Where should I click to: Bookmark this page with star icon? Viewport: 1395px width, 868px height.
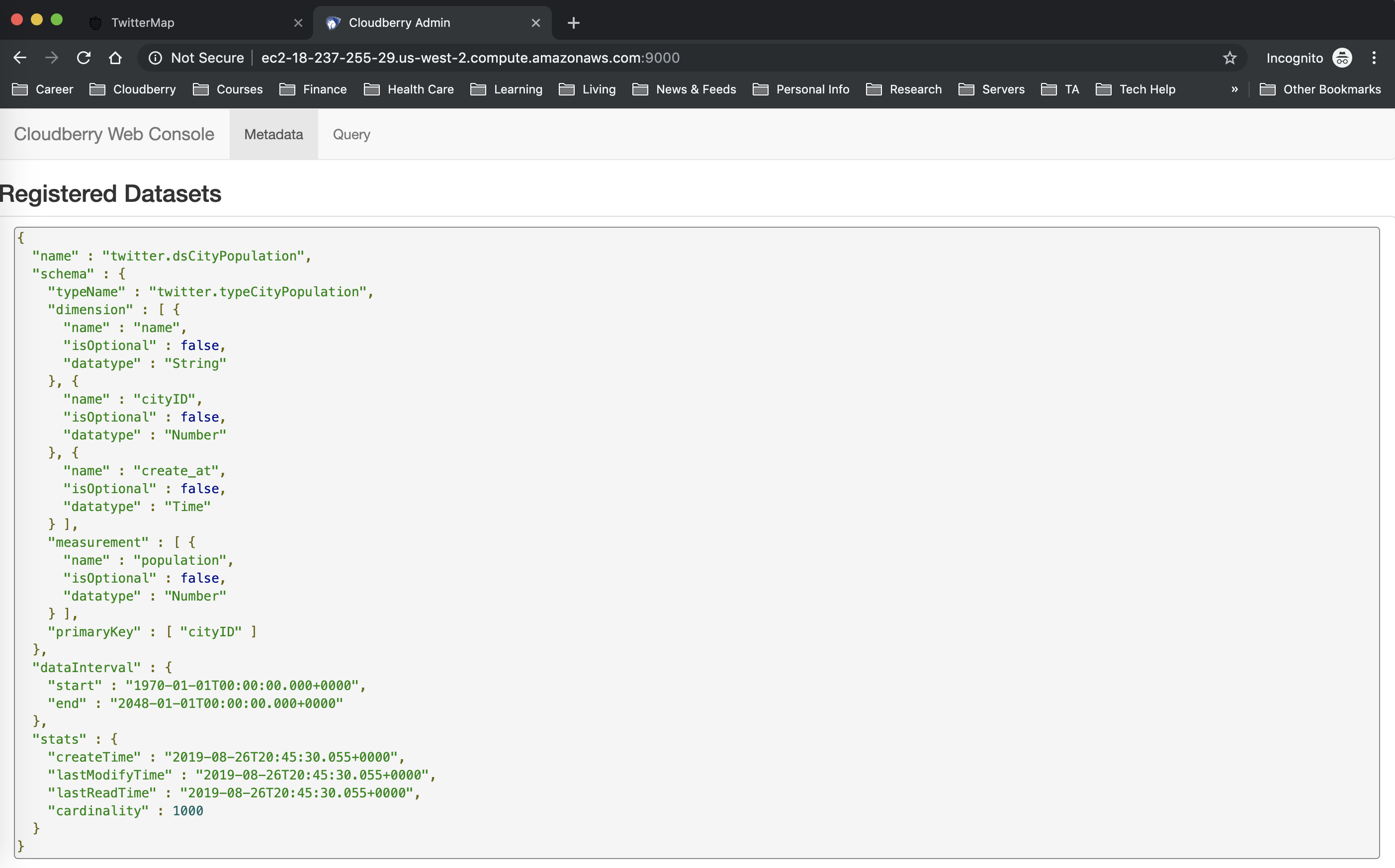pyautogui.click(x=1229, y=57)
